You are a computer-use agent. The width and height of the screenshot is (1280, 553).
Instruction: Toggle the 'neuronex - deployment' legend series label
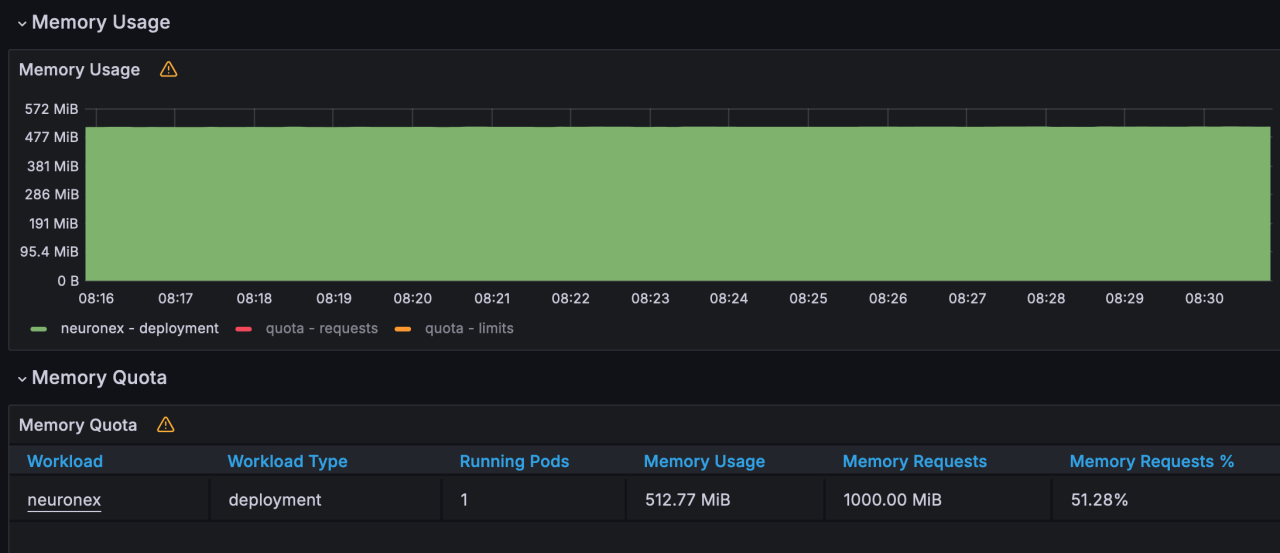click(x=139, y=328)
